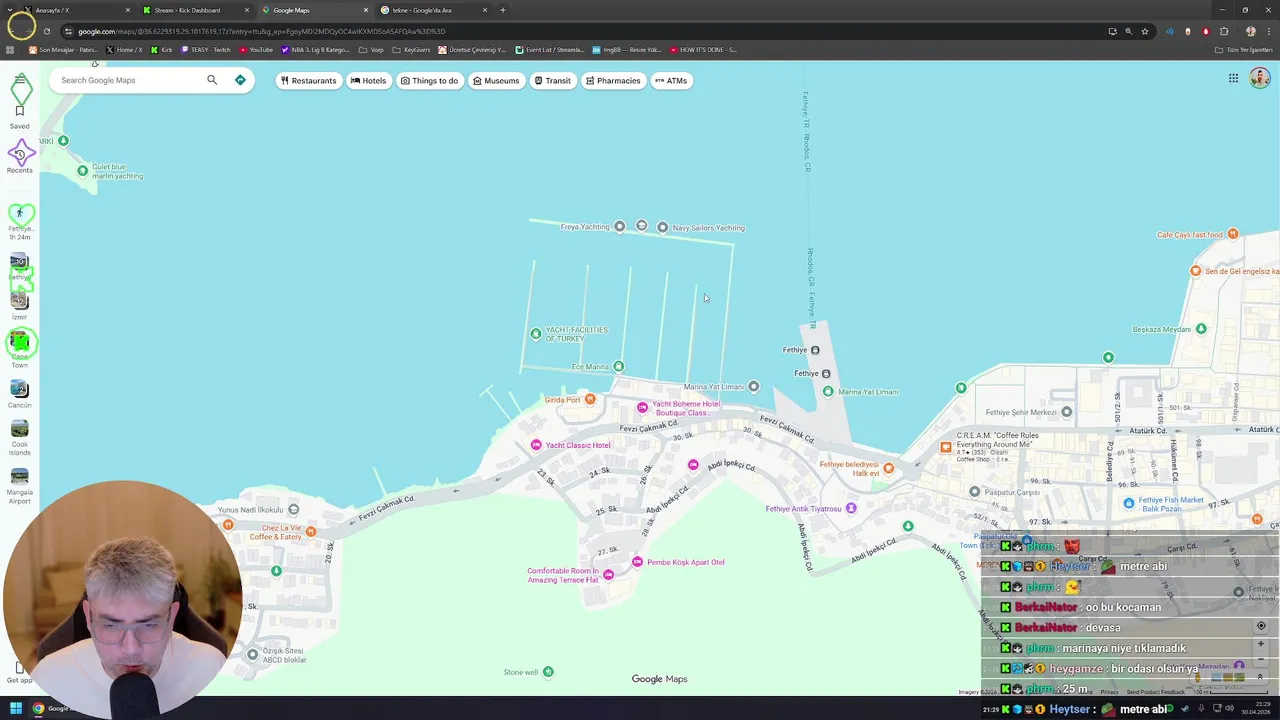This screenshot has width=1280, height=720.
Task: Click the Girida Port restaurant pin
Action: click(x=590, y=400)
